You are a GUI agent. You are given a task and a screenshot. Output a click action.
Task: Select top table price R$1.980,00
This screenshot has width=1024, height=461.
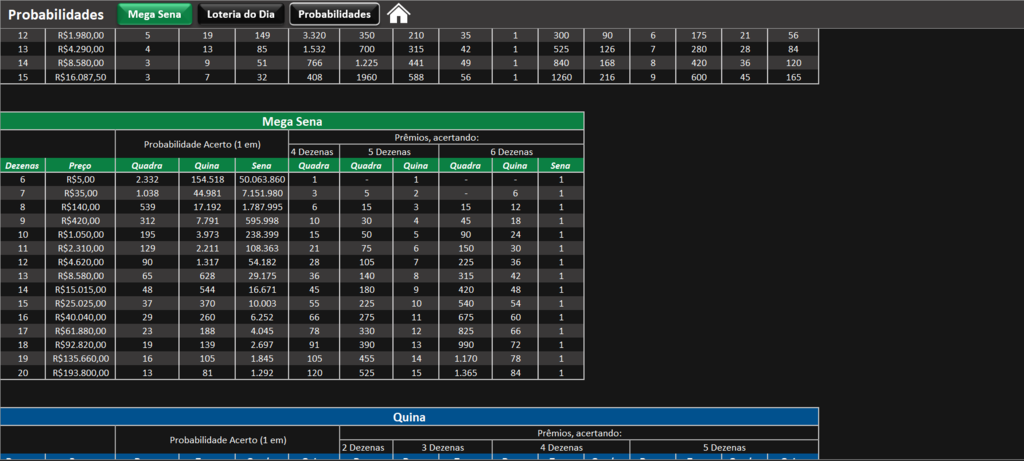pyautogui.click(x=80, y=35)
